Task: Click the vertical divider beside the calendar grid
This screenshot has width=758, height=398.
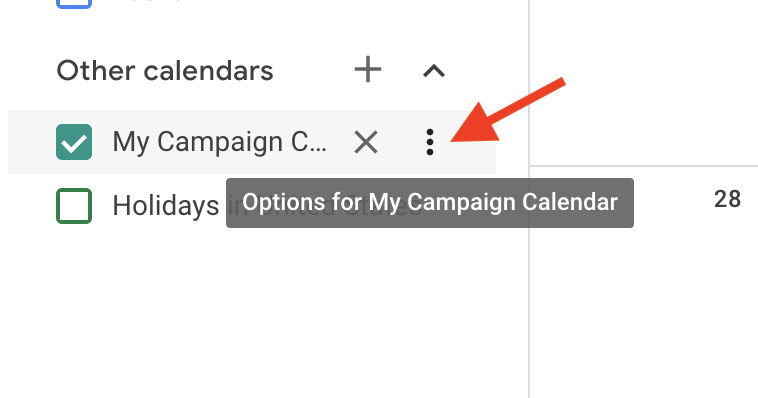Action: [529, 199]
